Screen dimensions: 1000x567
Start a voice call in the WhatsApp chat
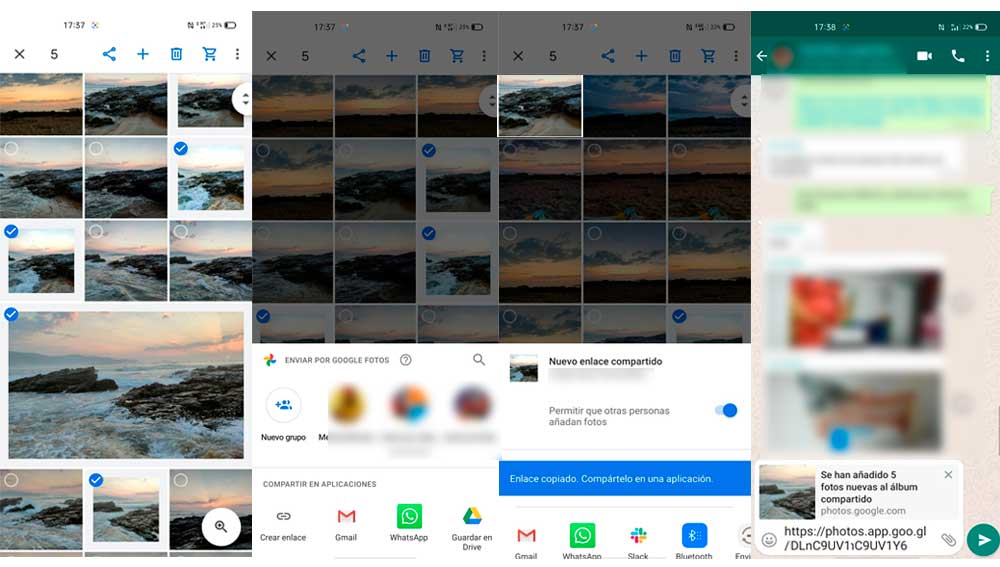point(958,56)
